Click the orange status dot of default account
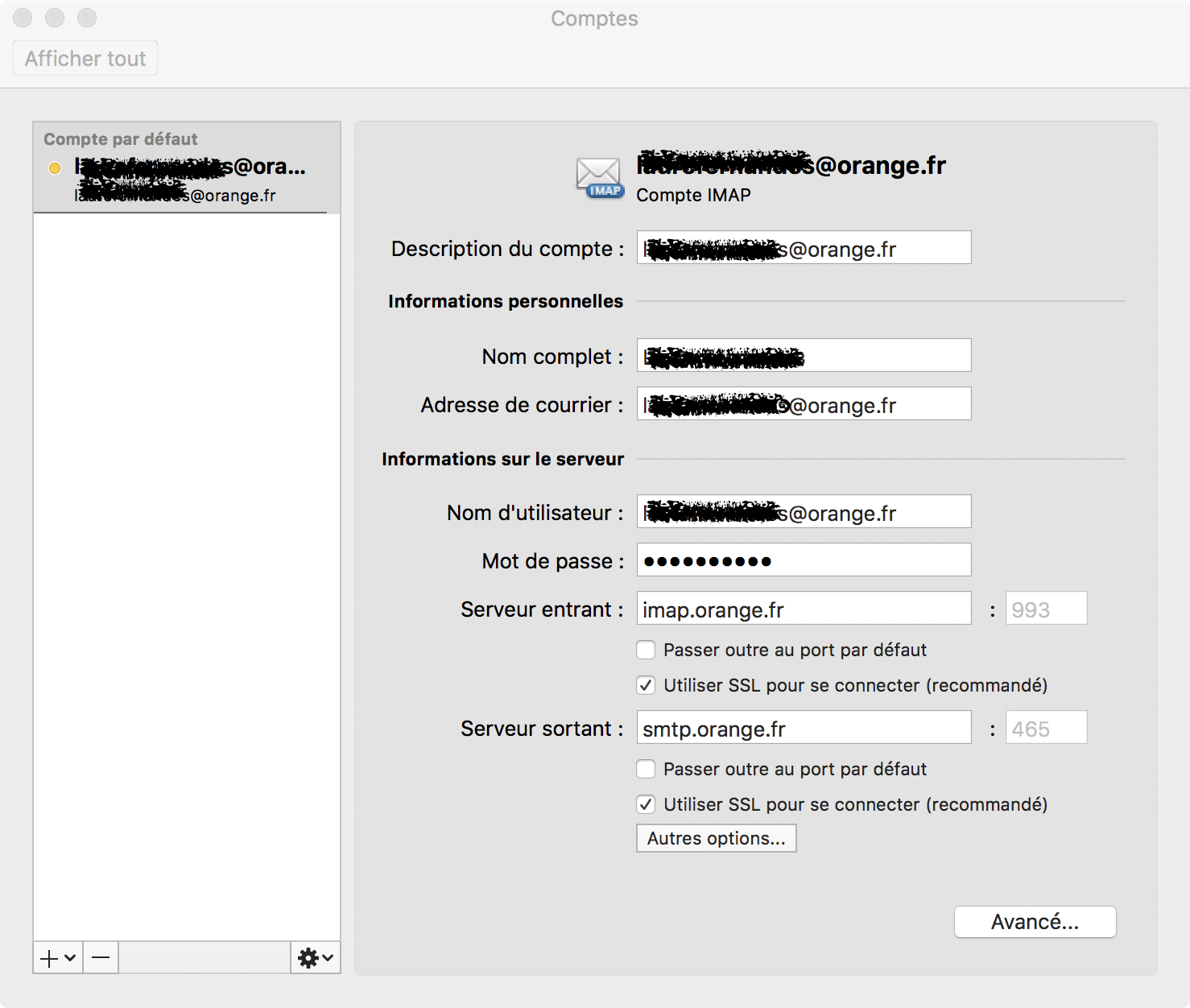 click(x=55, y=168)
